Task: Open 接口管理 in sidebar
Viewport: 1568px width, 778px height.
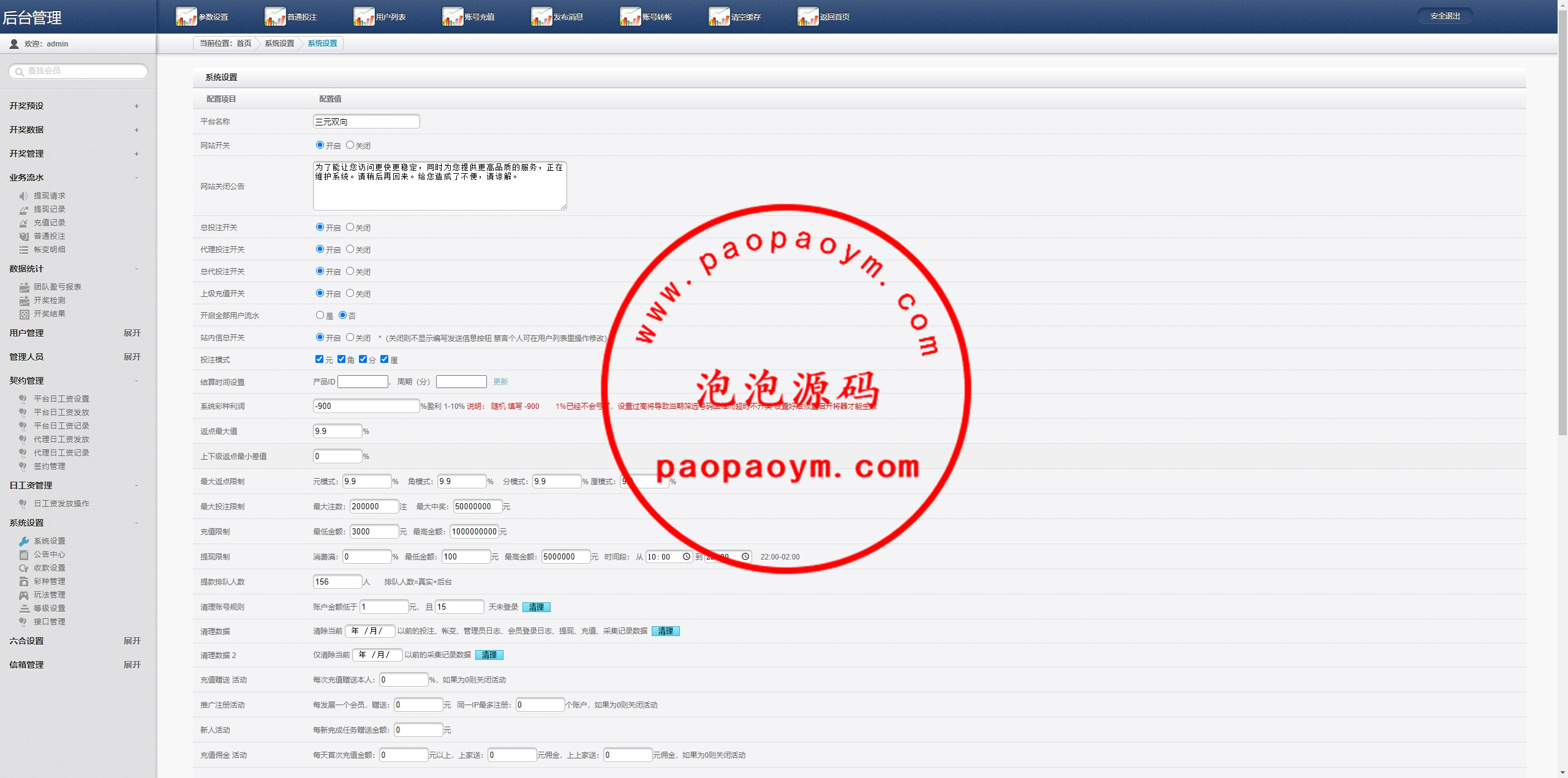Action: pyautogui.click(x=49, y=622)
